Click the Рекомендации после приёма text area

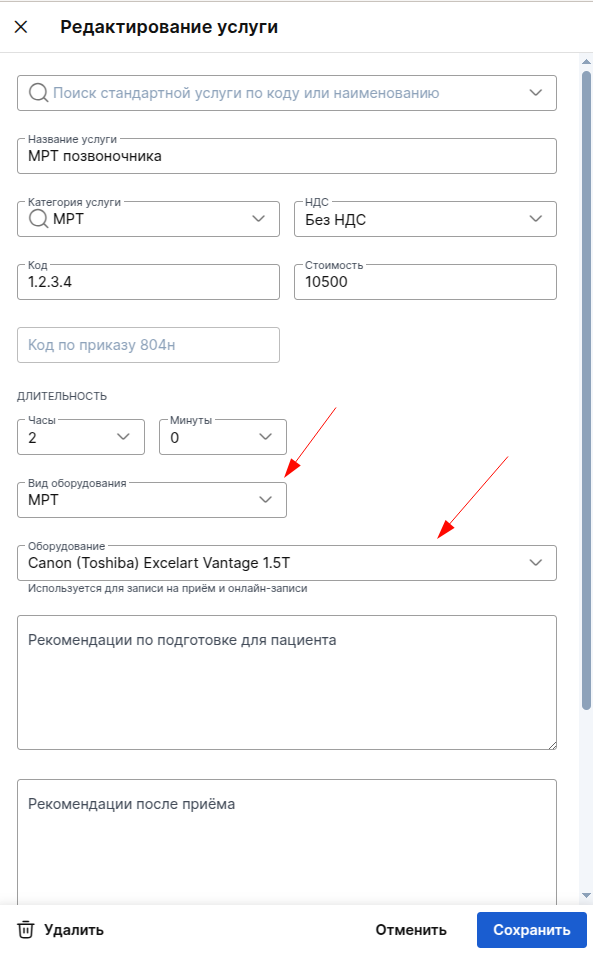coord(287,842)
